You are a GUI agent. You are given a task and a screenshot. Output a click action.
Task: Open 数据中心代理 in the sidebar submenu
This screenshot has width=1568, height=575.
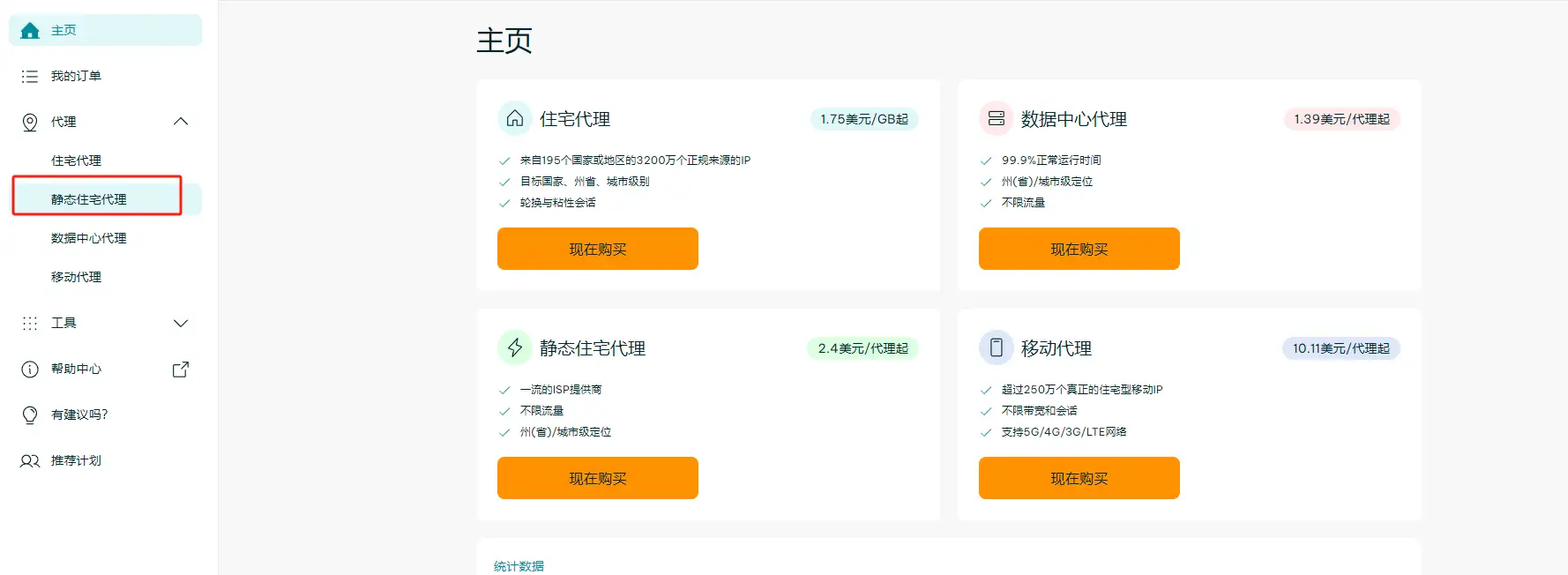coord(88,238)
